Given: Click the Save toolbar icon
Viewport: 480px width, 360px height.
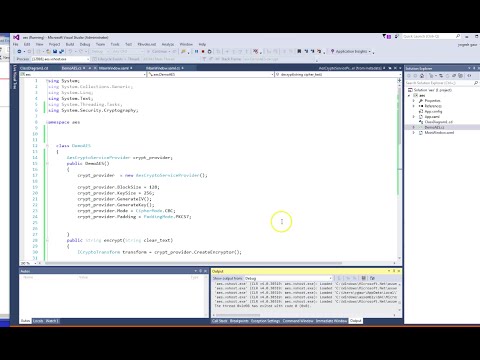Looking at the screenshot, I should 55,51.
